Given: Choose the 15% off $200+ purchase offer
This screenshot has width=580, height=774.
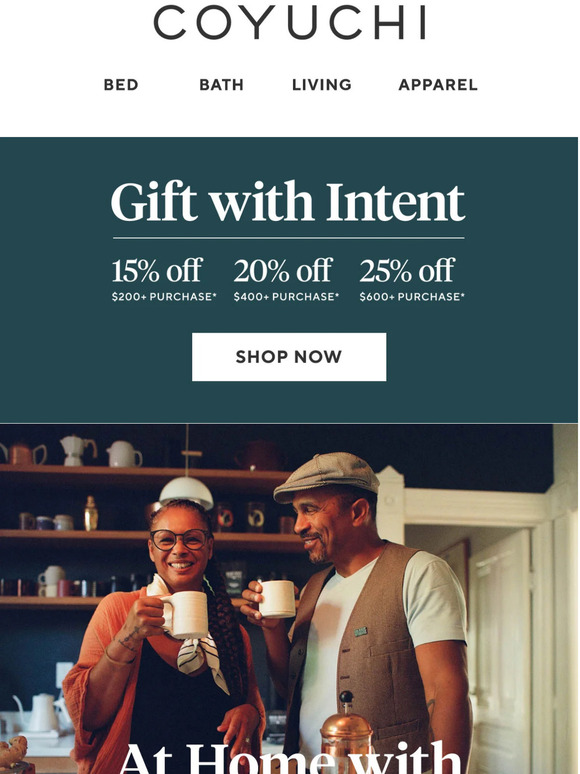Looking at the screenshot, I should (x=164, y=279).
